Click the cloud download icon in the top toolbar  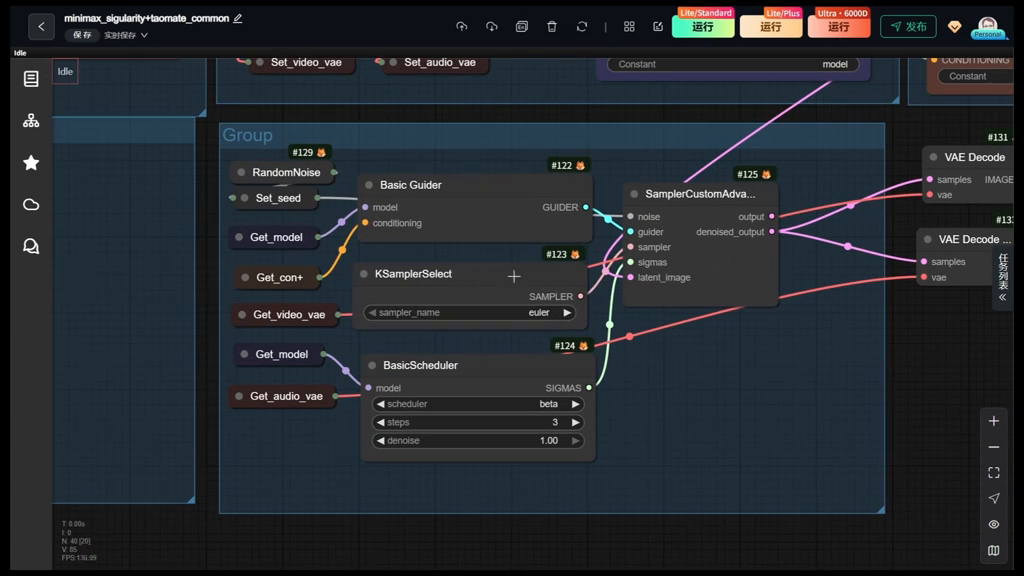point(492,27)
